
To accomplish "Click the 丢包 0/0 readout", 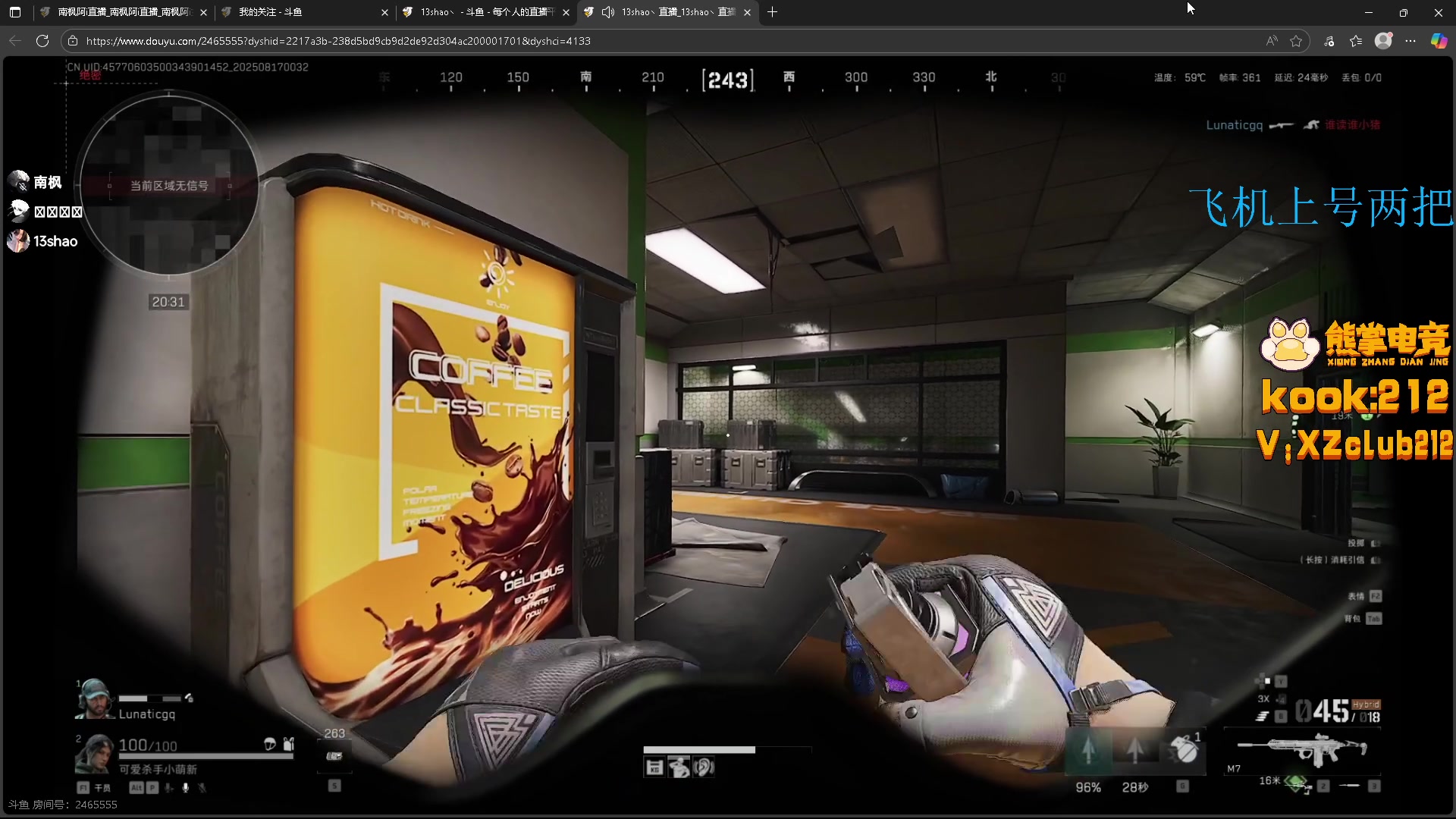I will pyautogui.click(x=1362, y=77).
